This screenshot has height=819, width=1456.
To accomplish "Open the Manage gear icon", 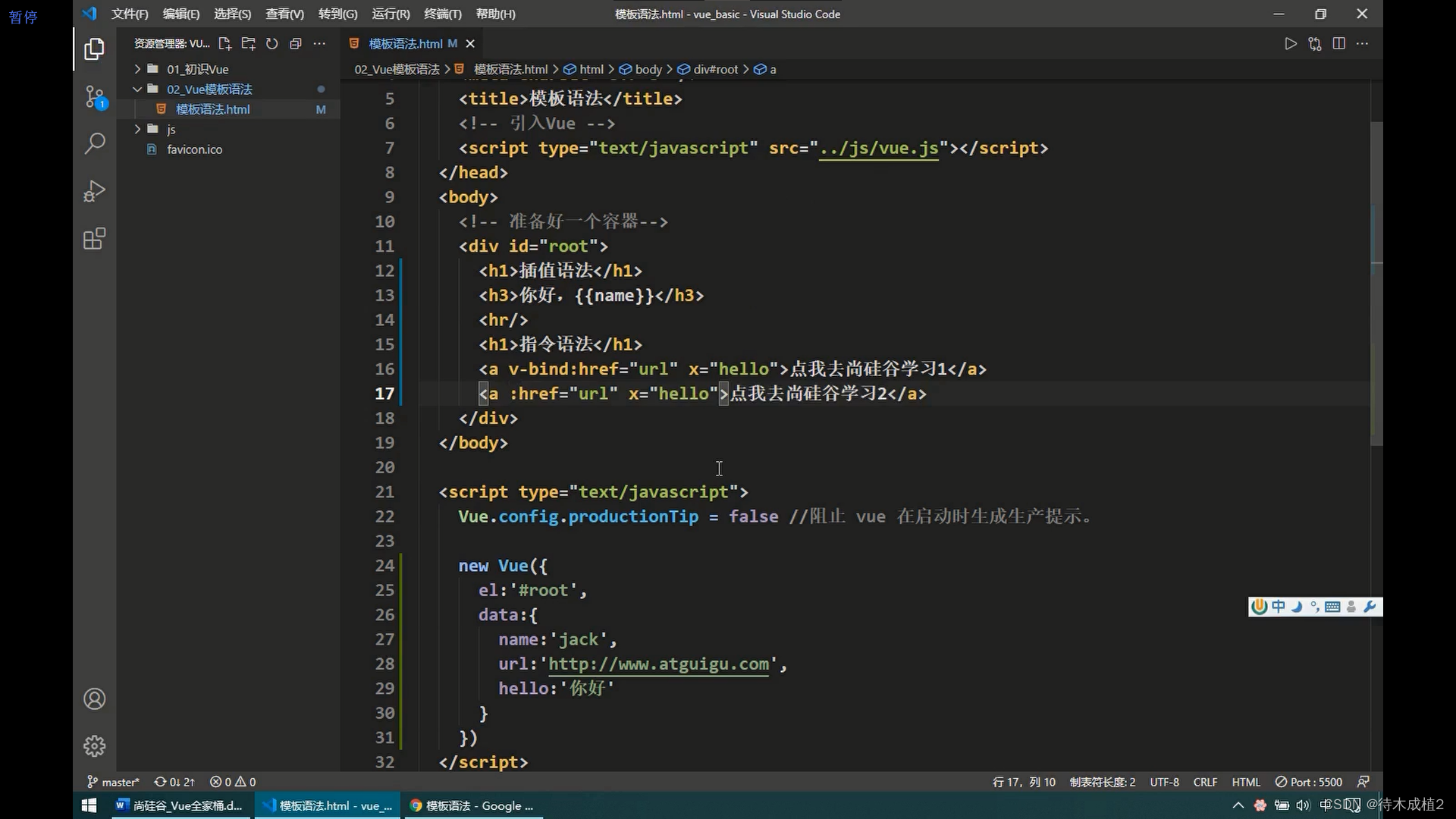I will [x=94, y=746].
